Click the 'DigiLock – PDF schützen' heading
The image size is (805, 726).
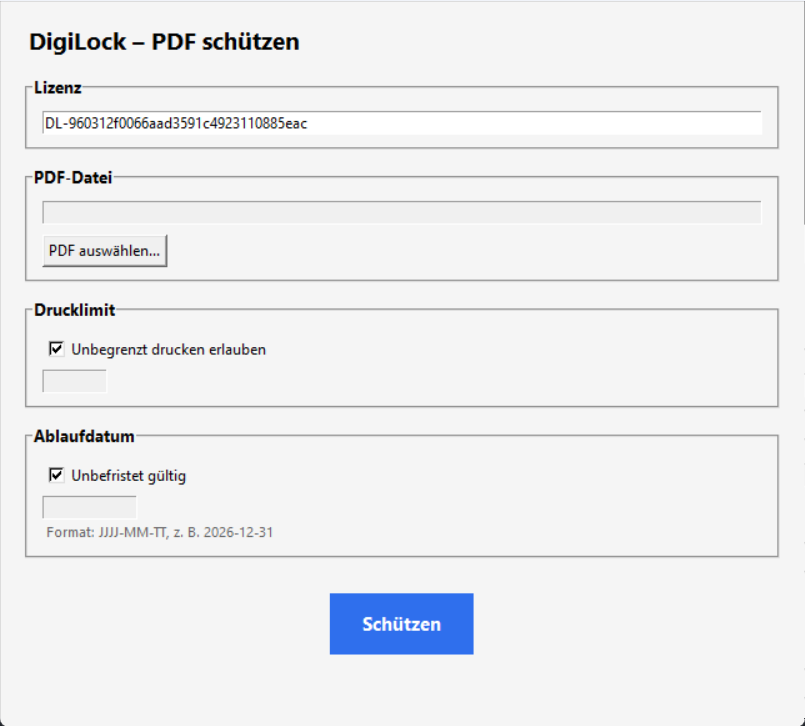coord(164,42)
